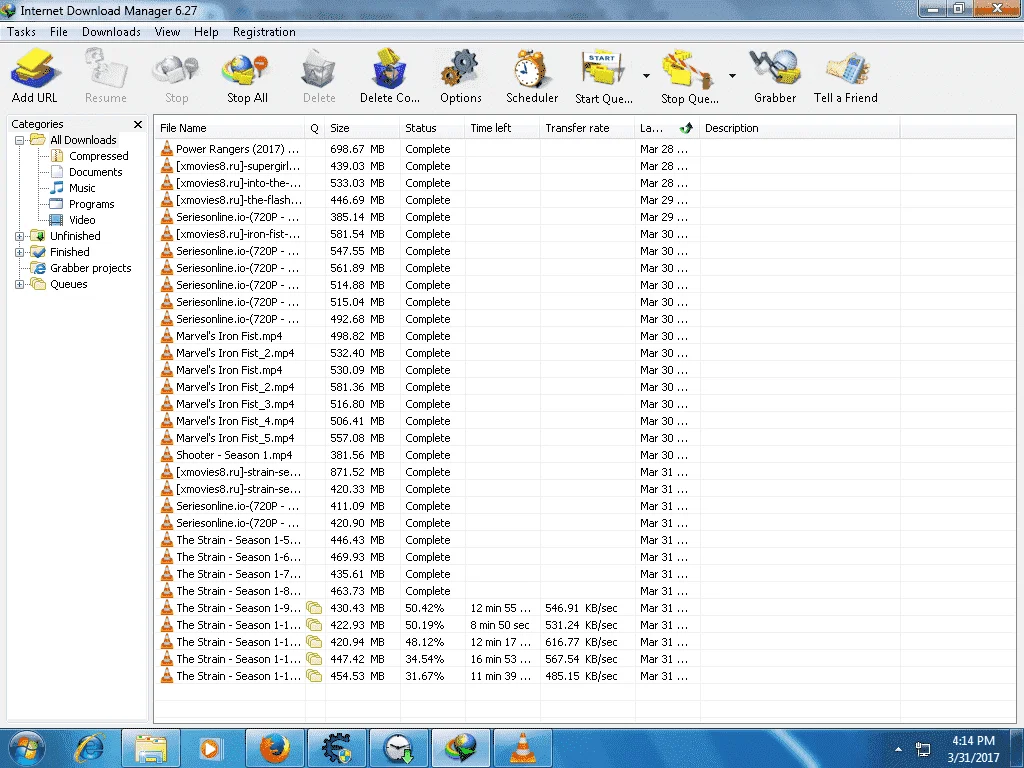Image resolution: width=1024 pixels, height=768 pixels.
Task: Open Internet Explorer from the taskbar
Action: click(89, 748)
